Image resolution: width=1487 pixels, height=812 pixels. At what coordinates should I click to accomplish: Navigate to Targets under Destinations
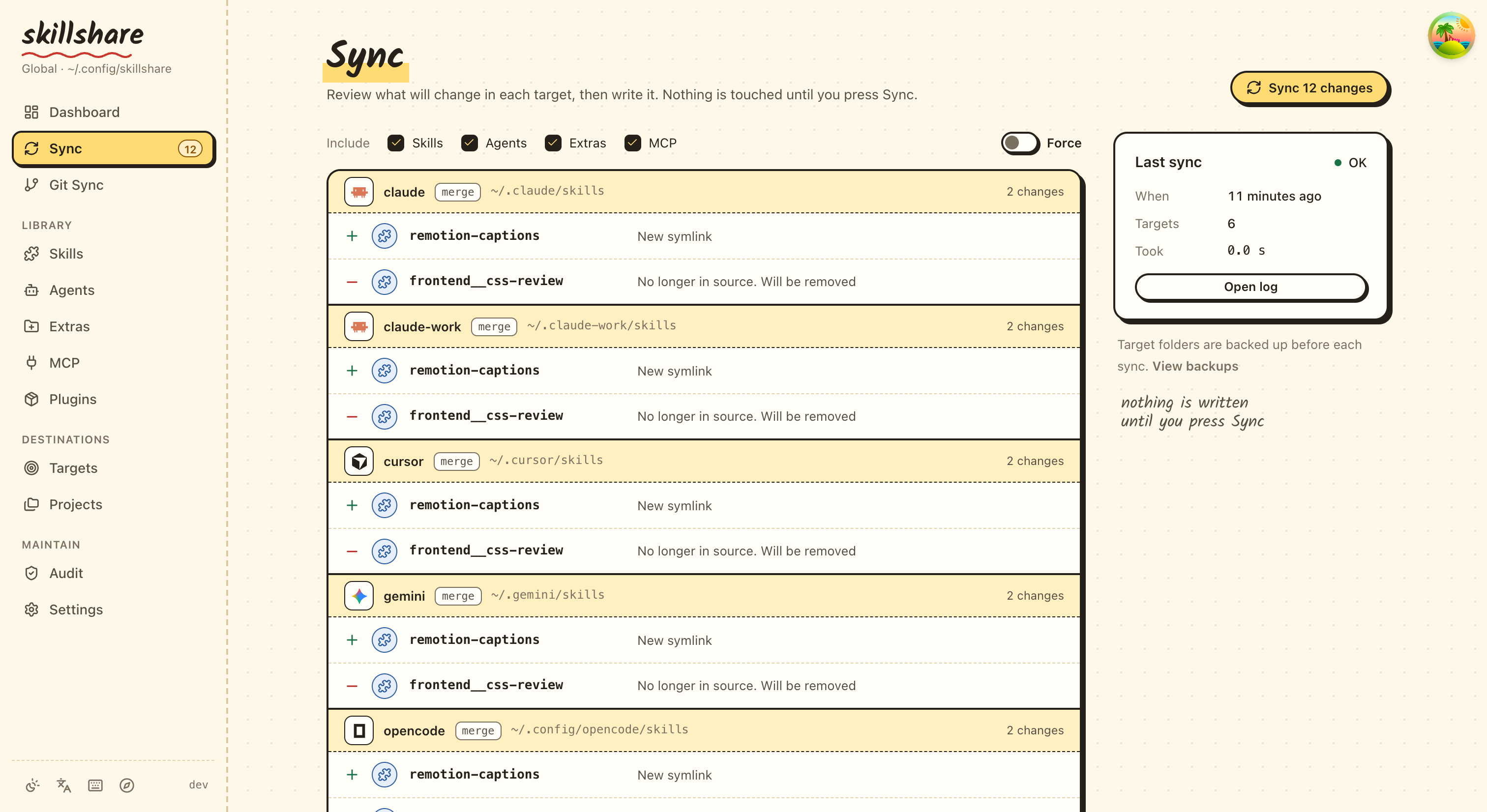click(x=113, y=468)
